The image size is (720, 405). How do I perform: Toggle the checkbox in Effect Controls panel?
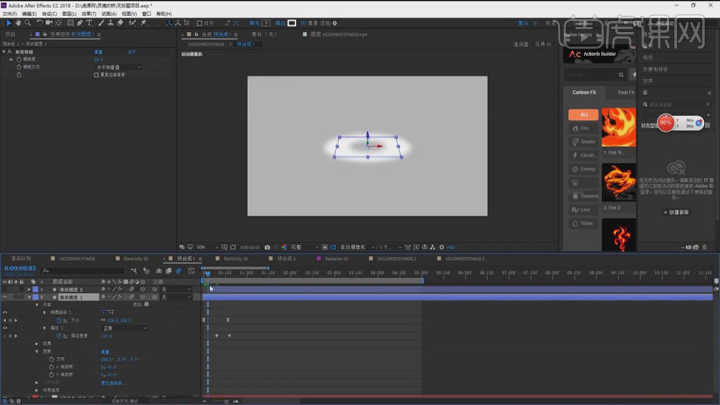tap(96, 75)
